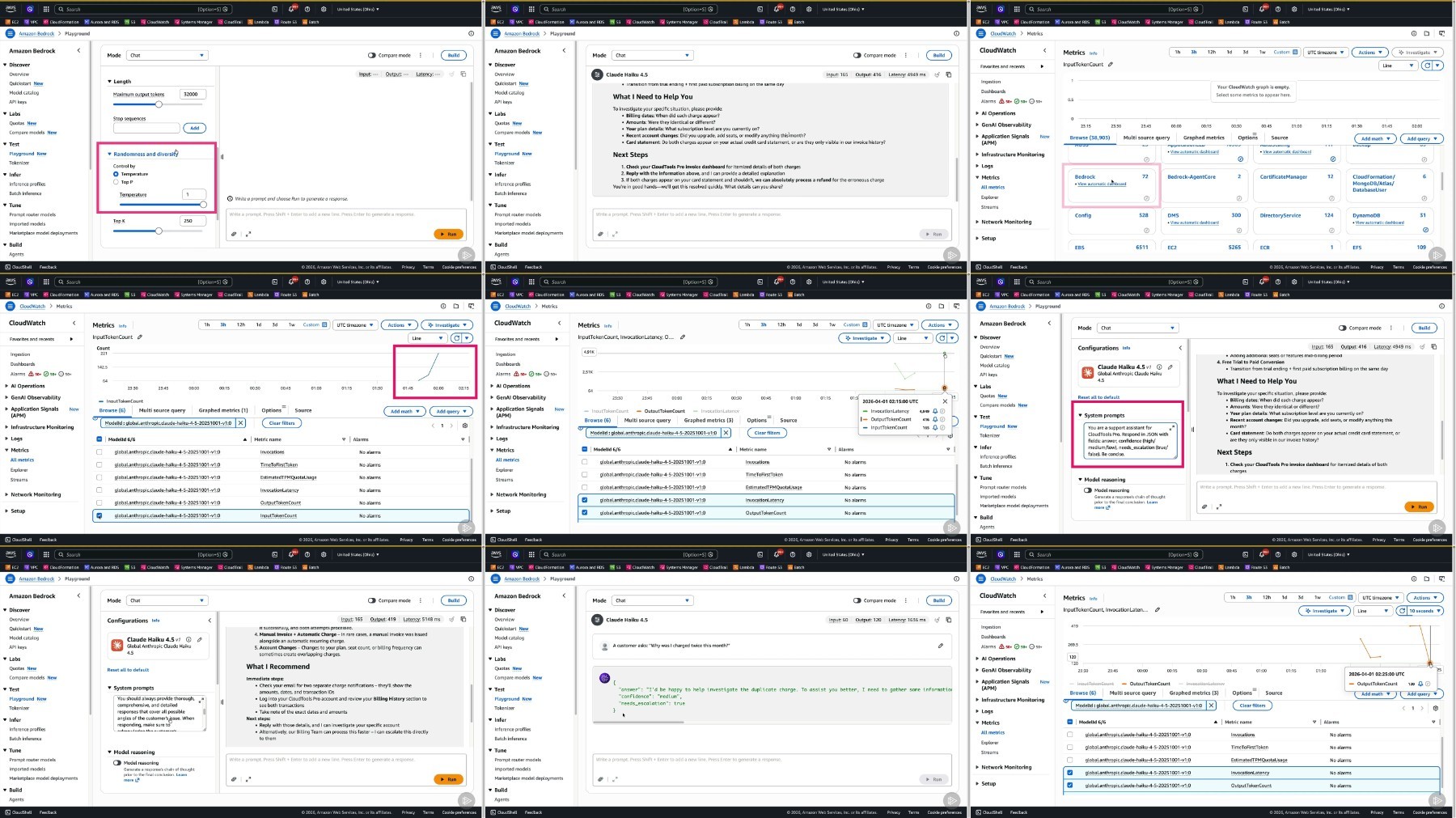Edit graph title pencil in the empty-graph Metrics view
Image resolution: width=1456 pixels, height=818 pixels.
point(1111,65)
